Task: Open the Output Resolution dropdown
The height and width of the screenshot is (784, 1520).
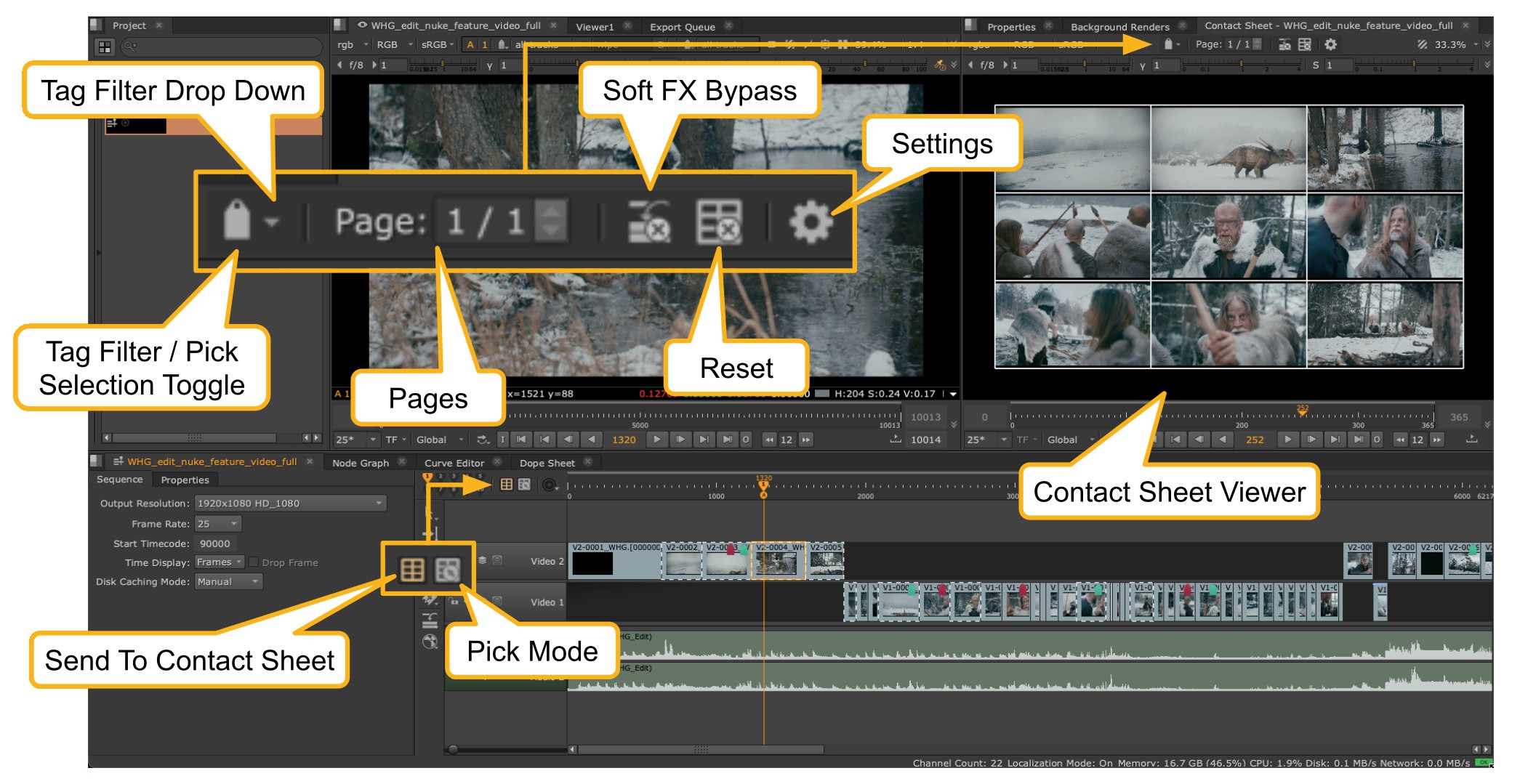Action: pos(289,504)
